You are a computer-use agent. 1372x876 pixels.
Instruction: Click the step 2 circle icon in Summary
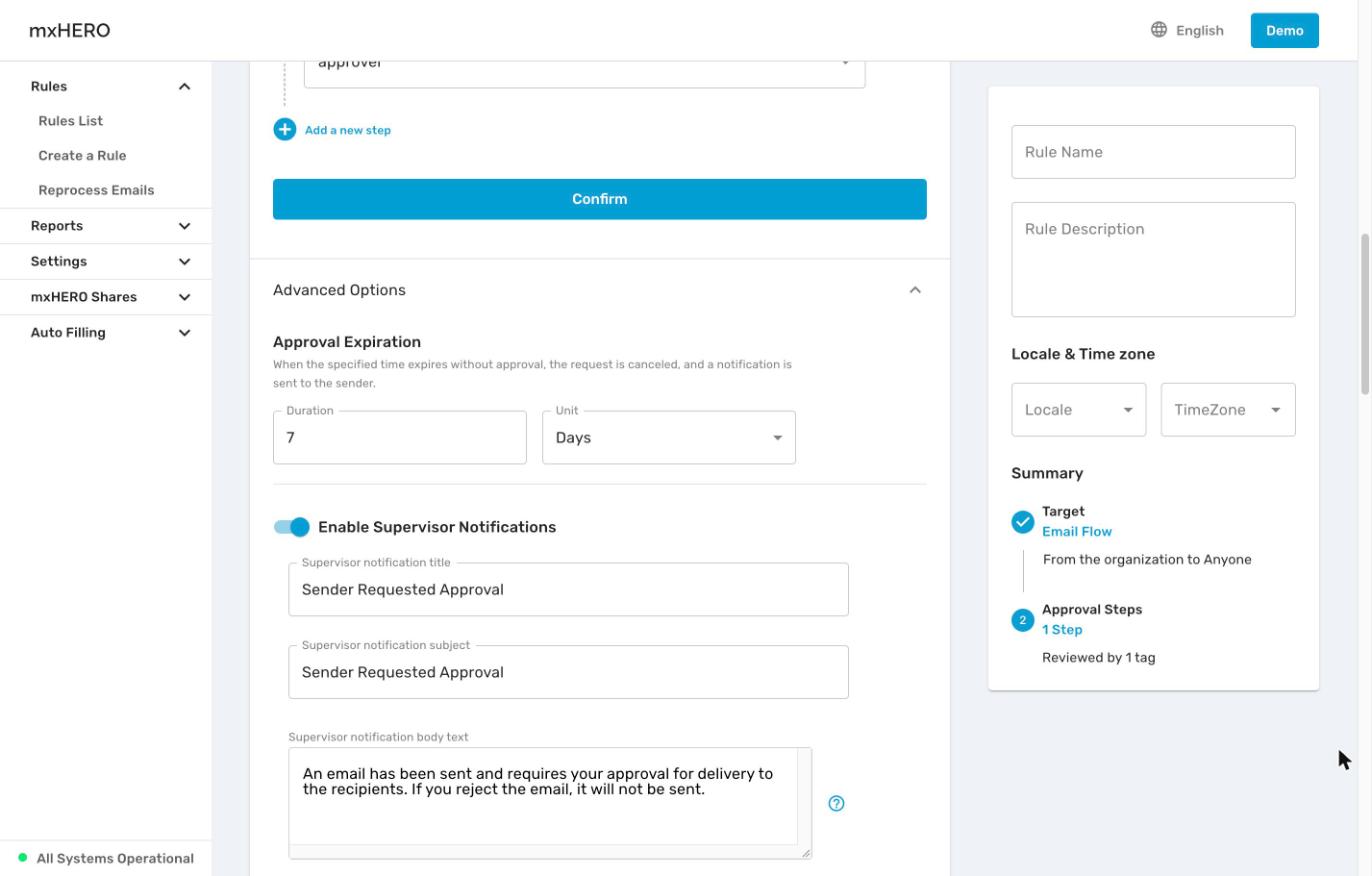click(x=1022, y=620)
